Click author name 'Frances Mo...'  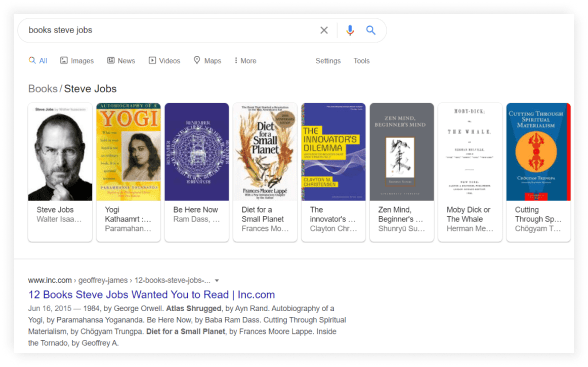coord(265,229)
